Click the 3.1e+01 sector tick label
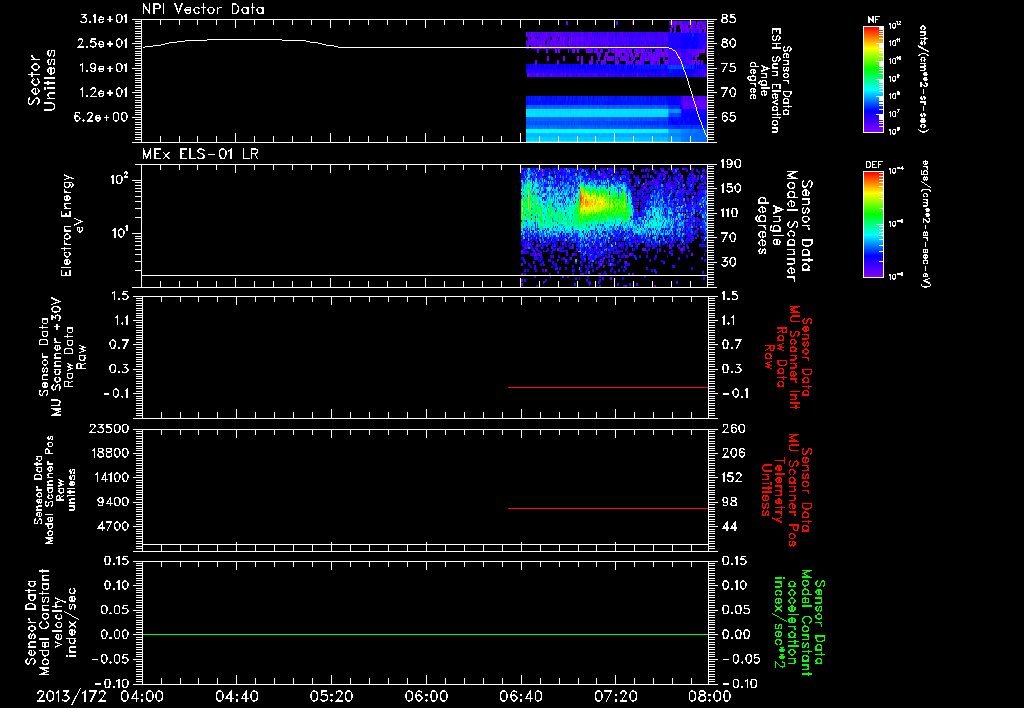Image resolution: width=1024 pixels, height=708 pixels. [x=103, y=18]
